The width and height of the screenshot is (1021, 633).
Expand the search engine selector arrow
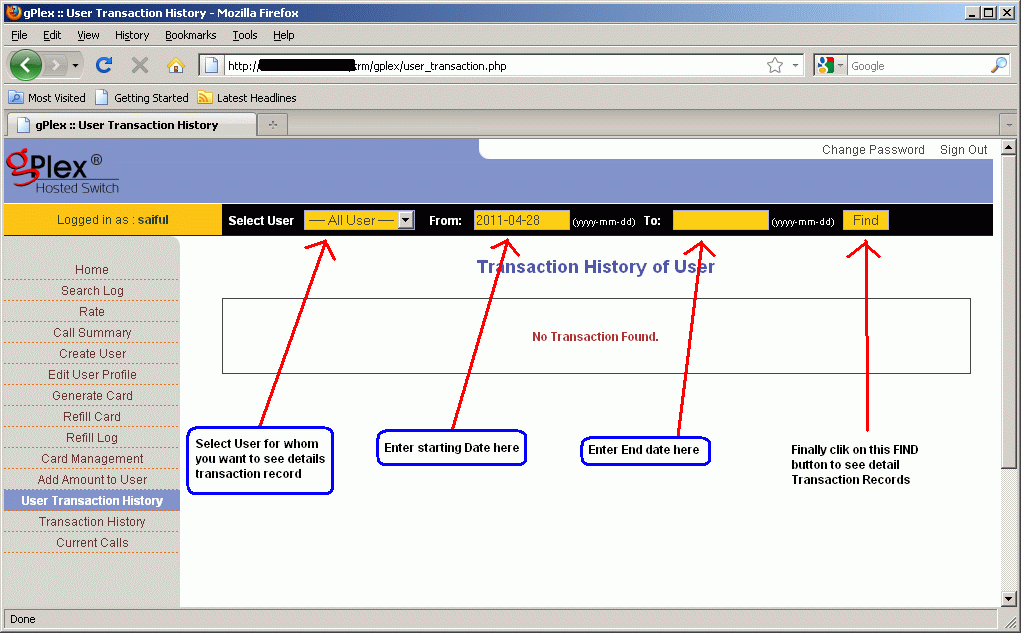tap(843, 64)
